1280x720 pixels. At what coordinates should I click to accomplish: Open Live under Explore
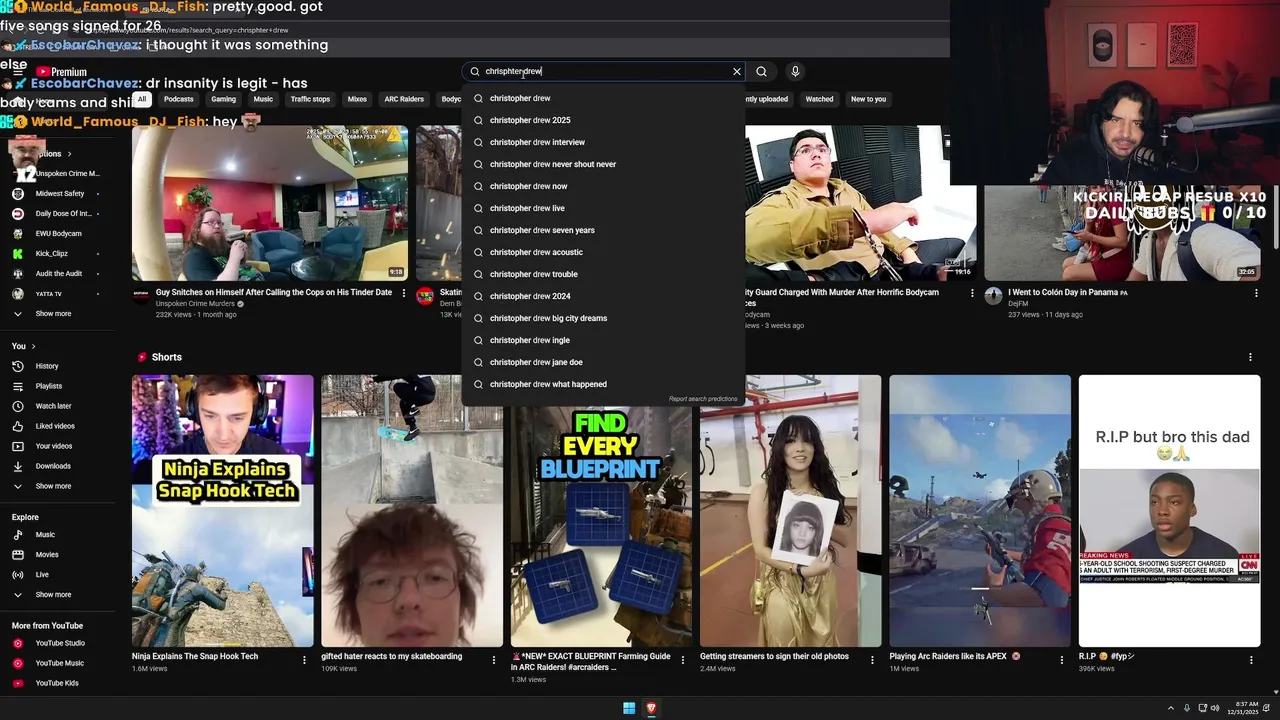pos(42,575)
